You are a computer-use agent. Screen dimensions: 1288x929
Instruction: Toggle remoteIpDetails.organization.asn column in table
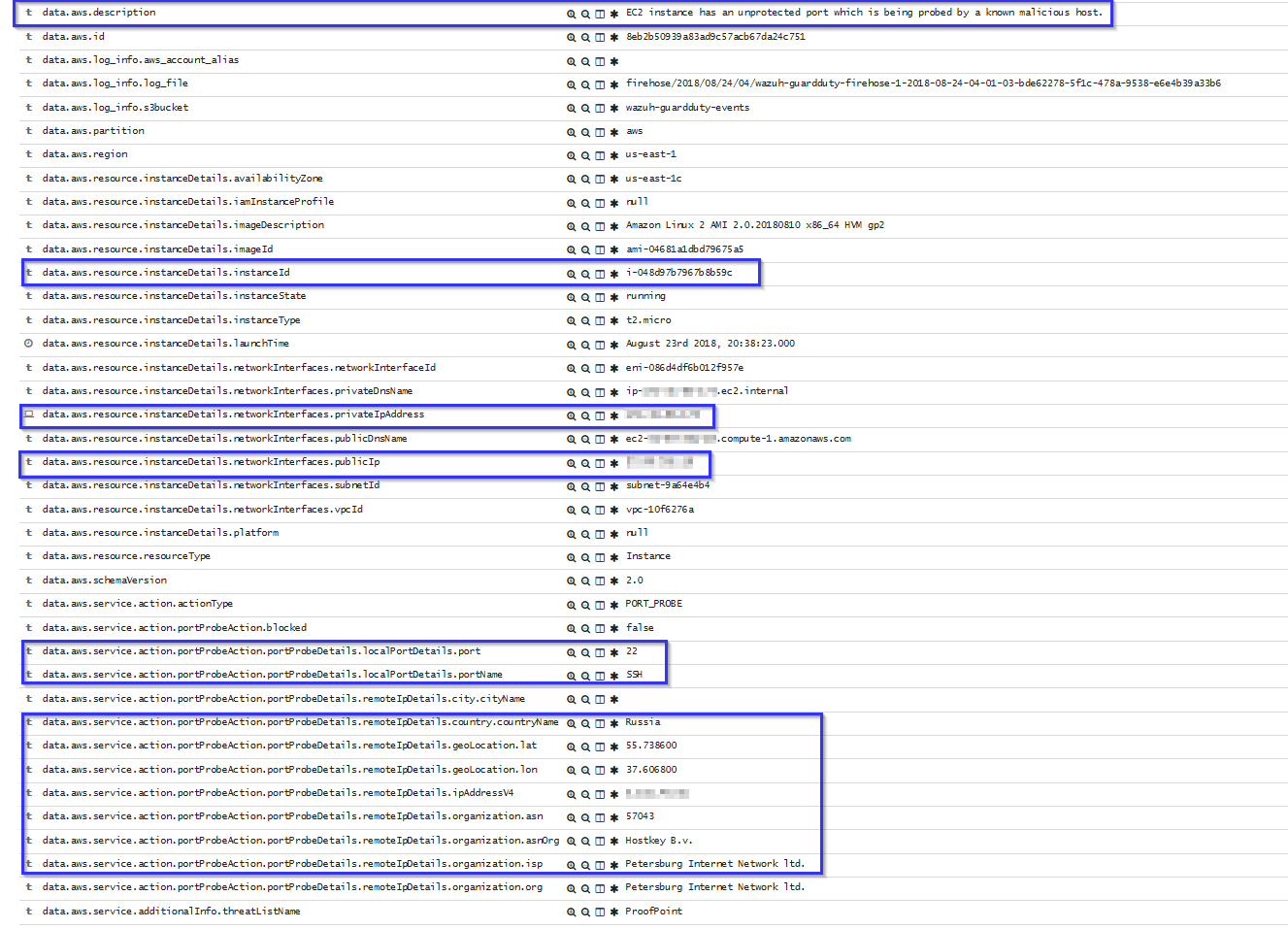pos(600,817)
